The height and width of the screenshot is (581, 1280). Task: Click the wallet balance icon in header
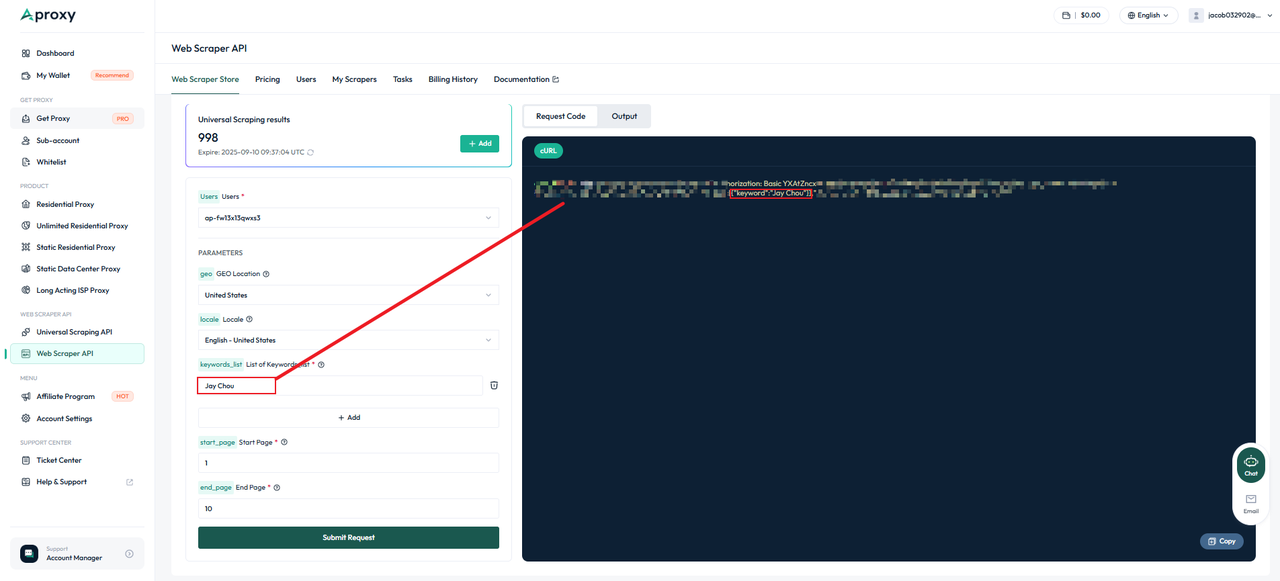(x=1067, y=15)
